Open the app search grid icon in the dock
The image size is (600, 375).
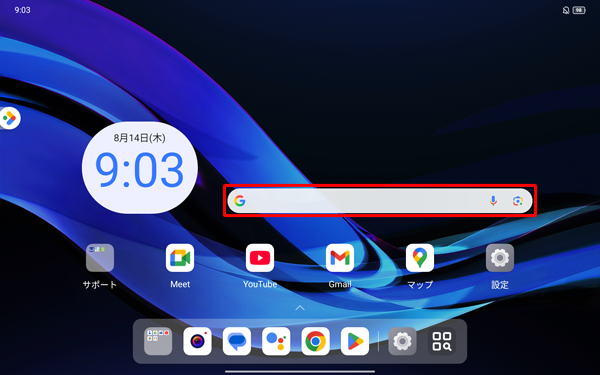442,341
